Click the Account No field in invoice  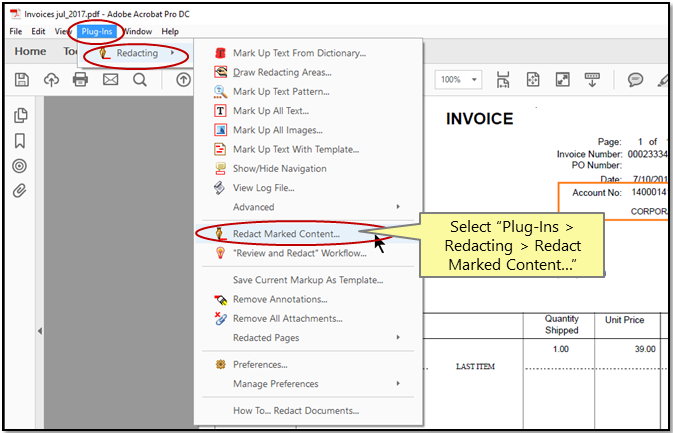619,192
